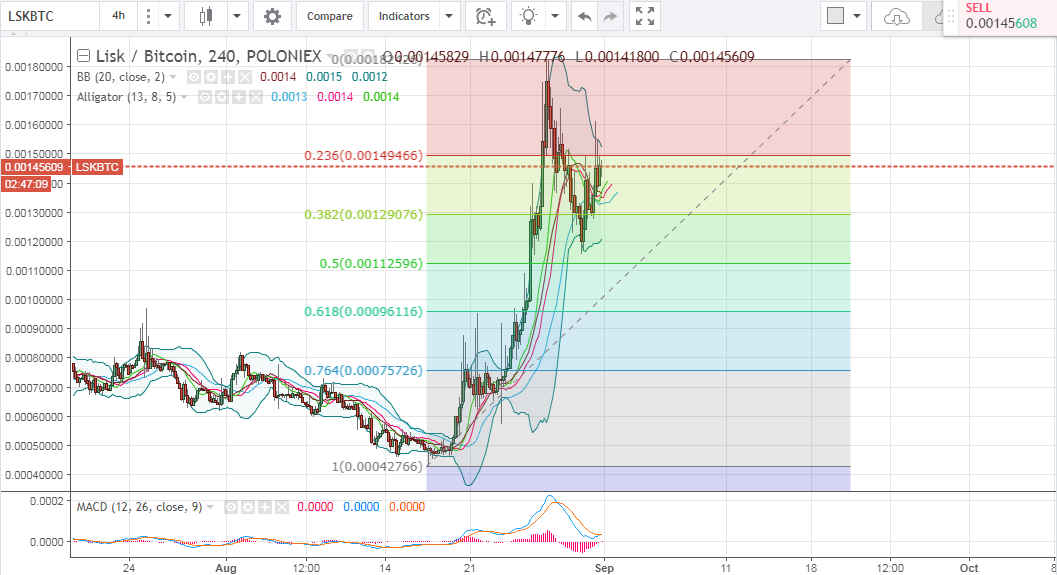Image resolution: width=1057 pixels, height=575 pixels.
Task: Open the Alligator (13, 8, 5) dropdown arrow
Action: pos(184,98)
